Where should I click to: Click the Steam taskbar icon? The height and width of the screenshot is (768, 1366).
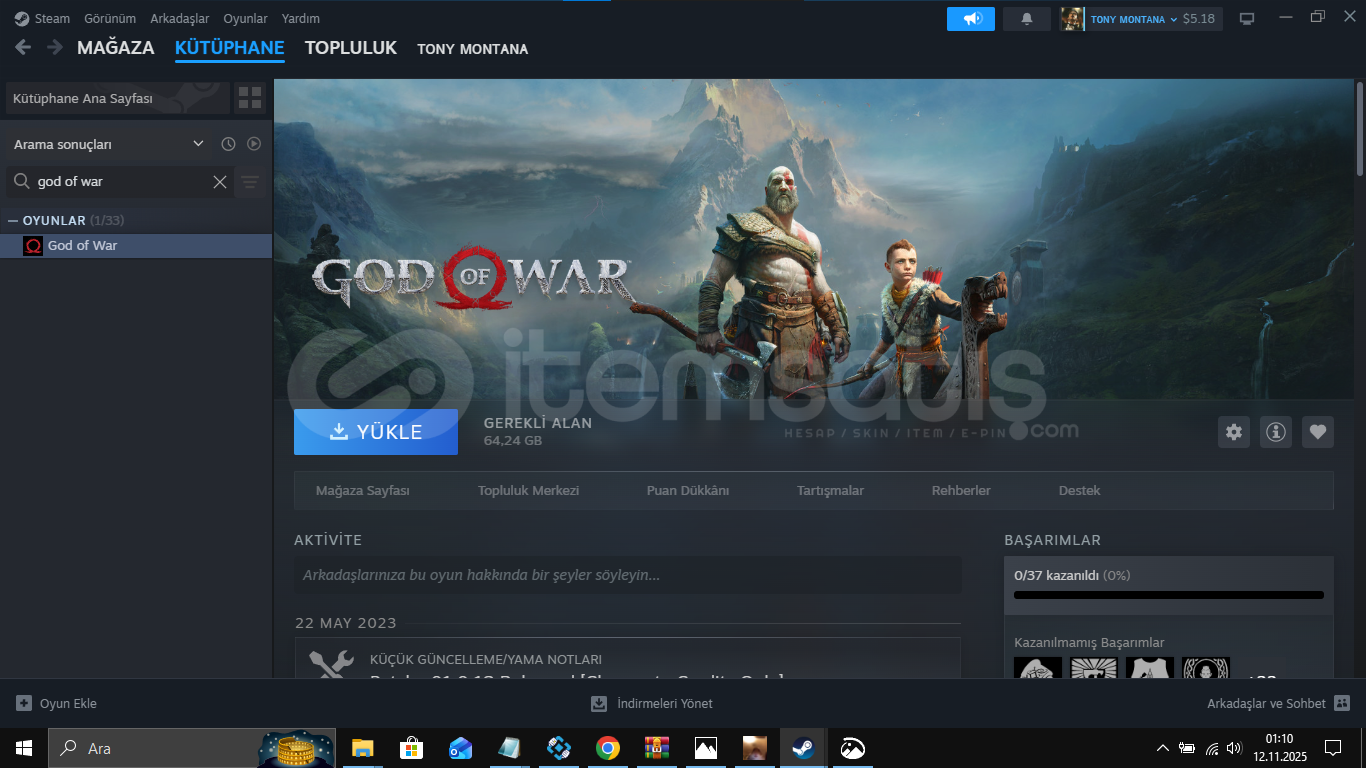803,748
